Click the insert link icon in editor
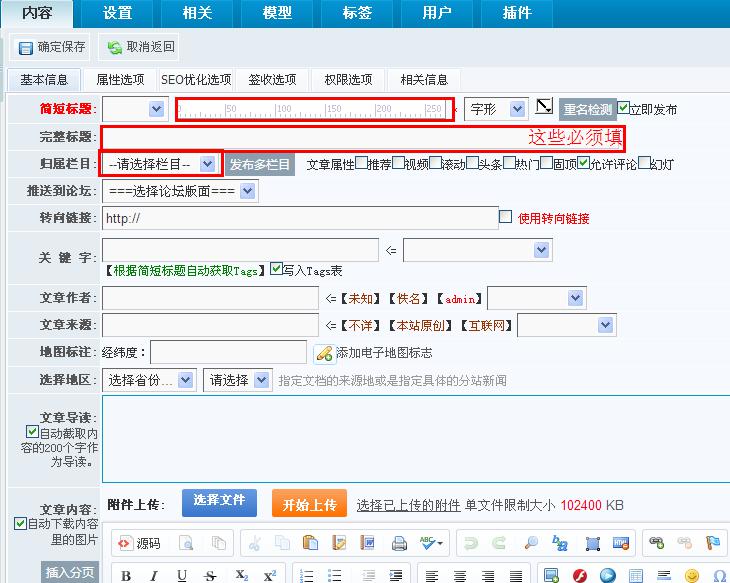This screenshot has width=730, height=583. 657,543
